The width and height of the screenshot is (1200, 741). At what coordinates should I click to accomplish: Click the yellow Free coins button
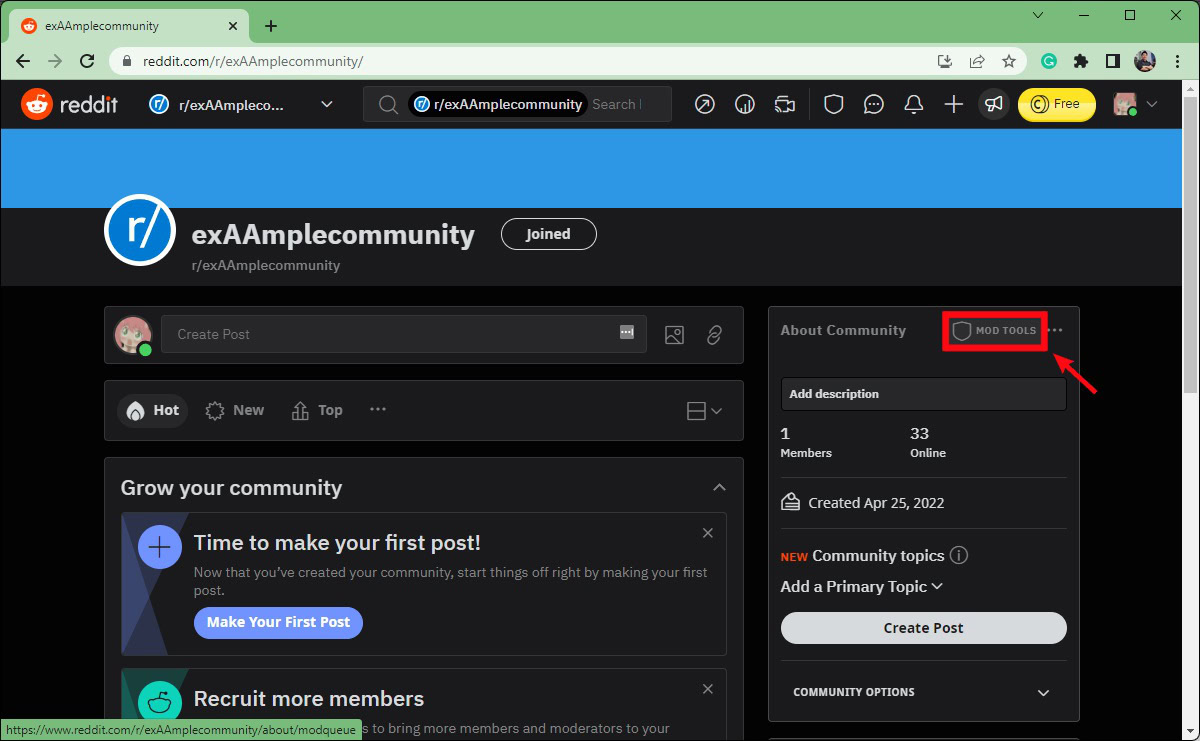[1056, 103]
